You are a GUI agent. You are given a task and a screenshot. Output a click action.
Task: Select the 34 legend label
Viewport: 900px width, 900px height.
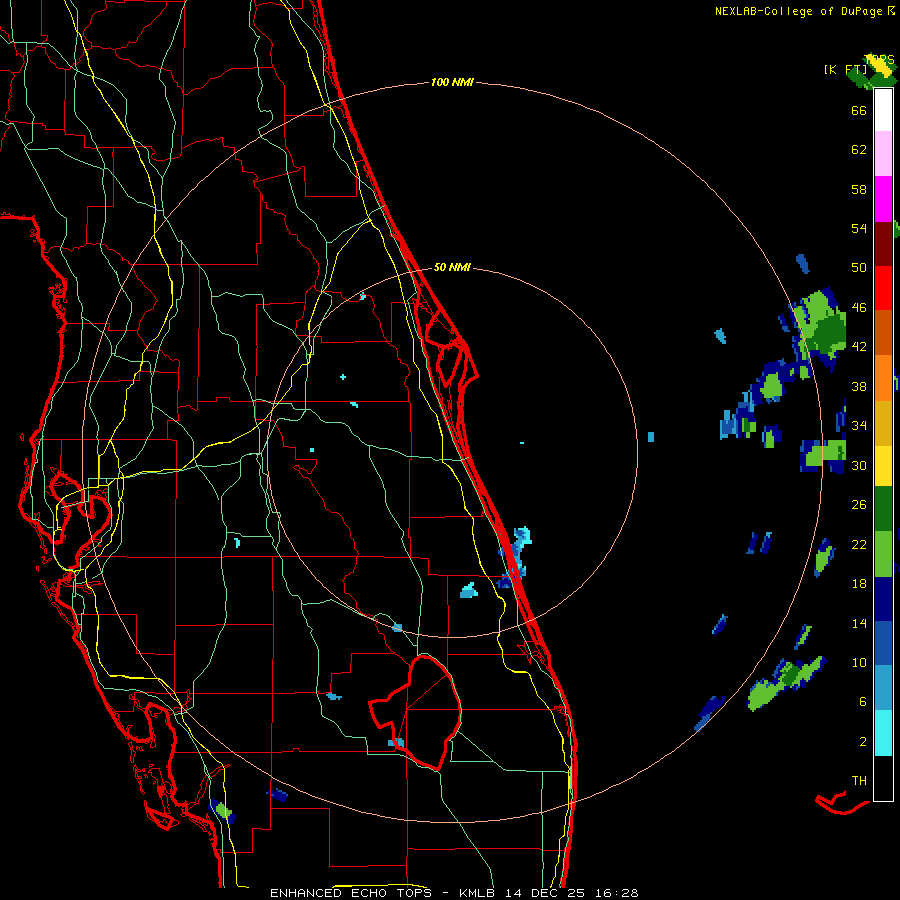click(x=859, y=425)
